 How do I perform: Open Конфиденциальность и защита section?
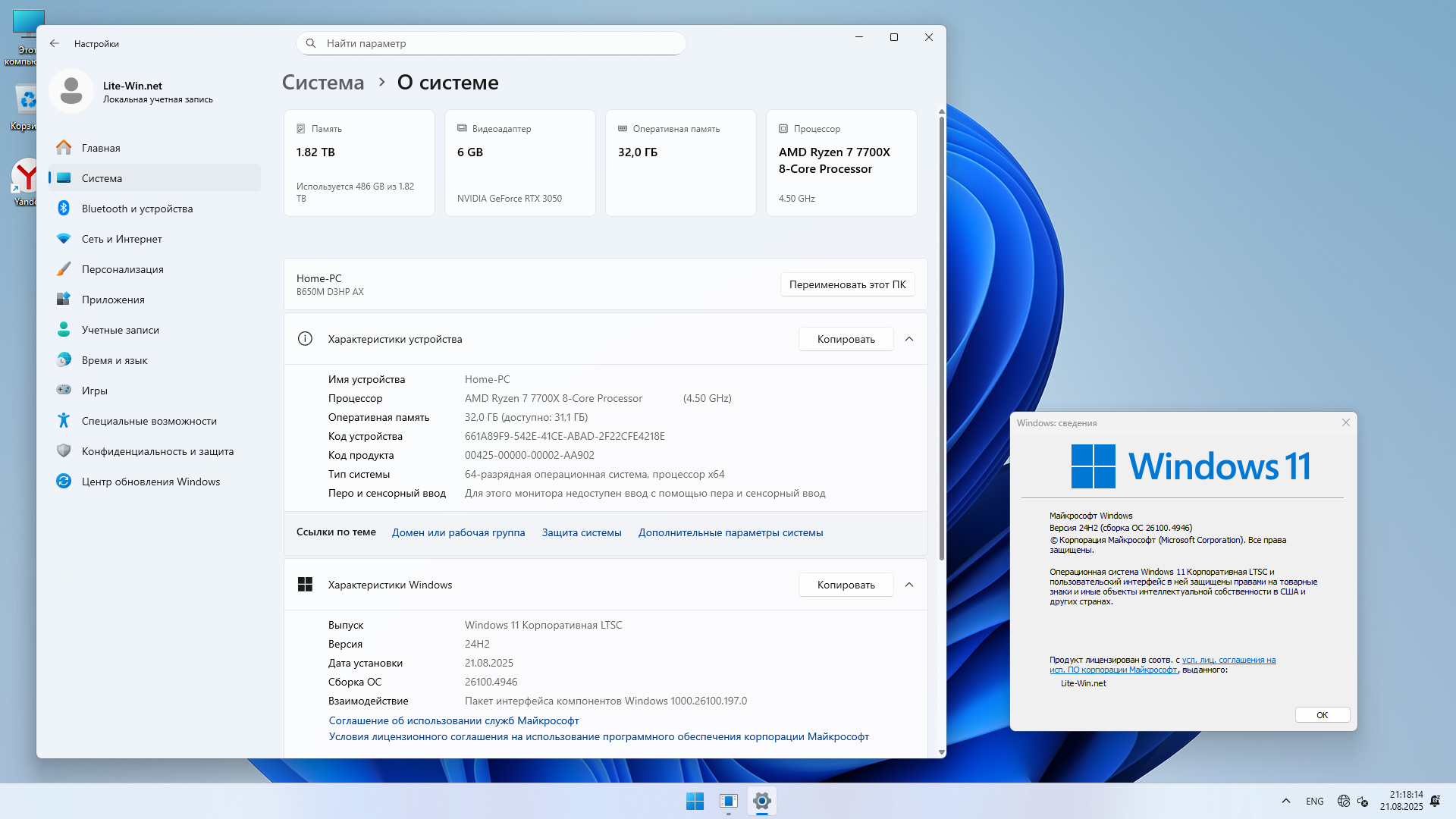(157, 451)
